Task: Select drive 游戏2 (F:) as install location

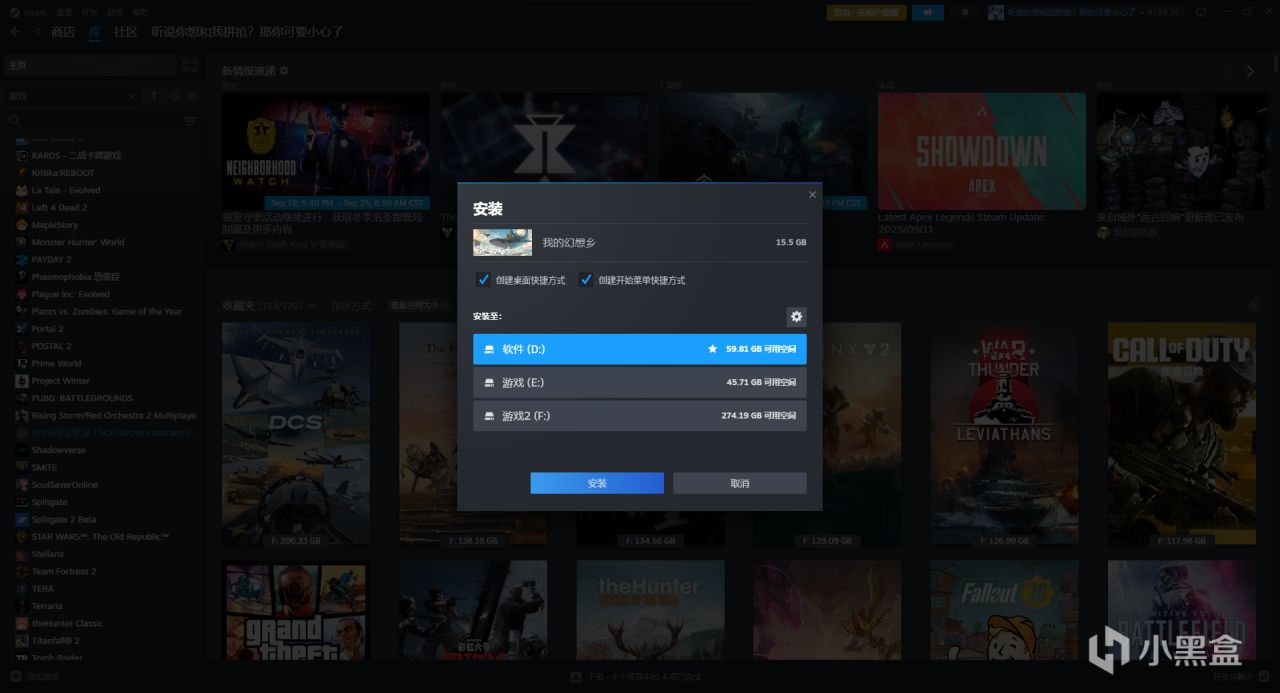Action: (640, 416)
